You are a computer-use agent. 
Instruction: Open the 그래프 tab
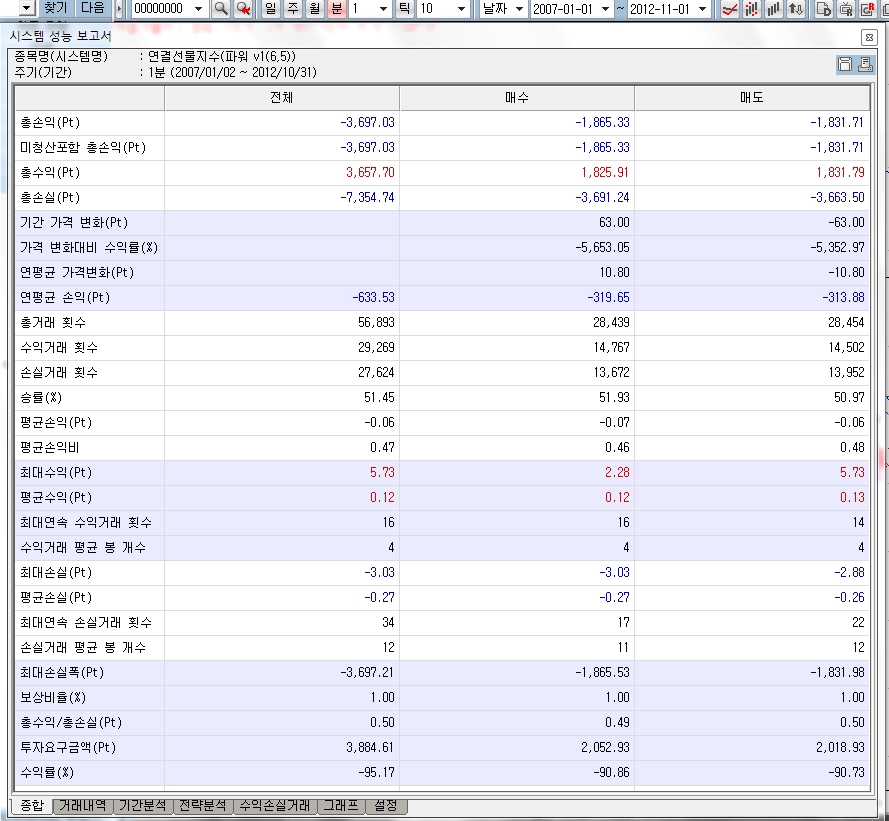340,806
